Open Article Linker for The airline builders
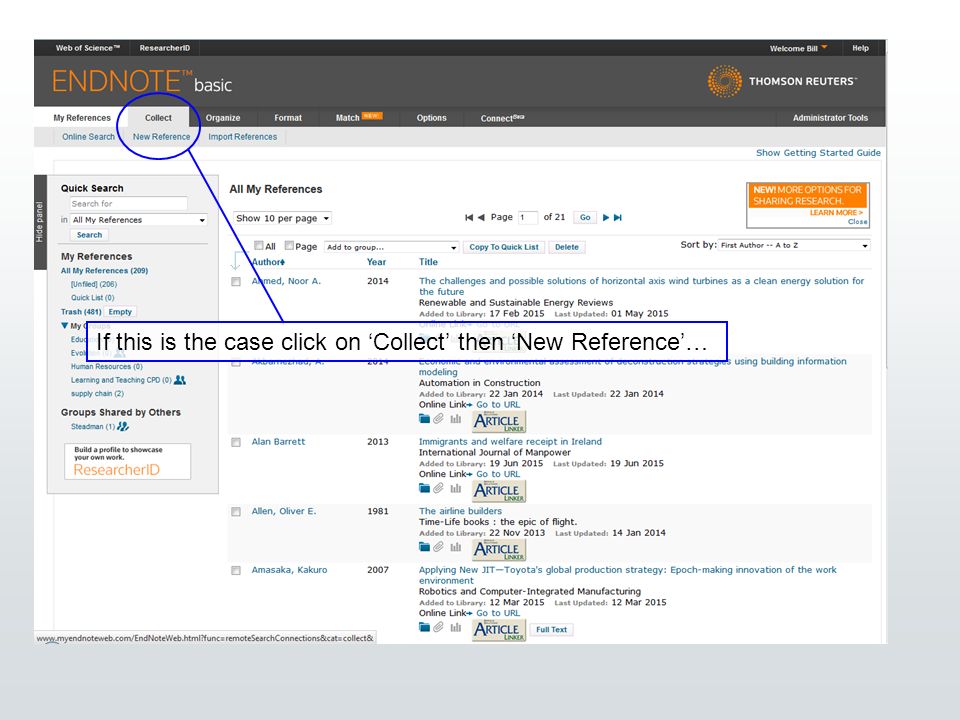The width and height of the screenshot is (960, 720). tap(499, 549)
